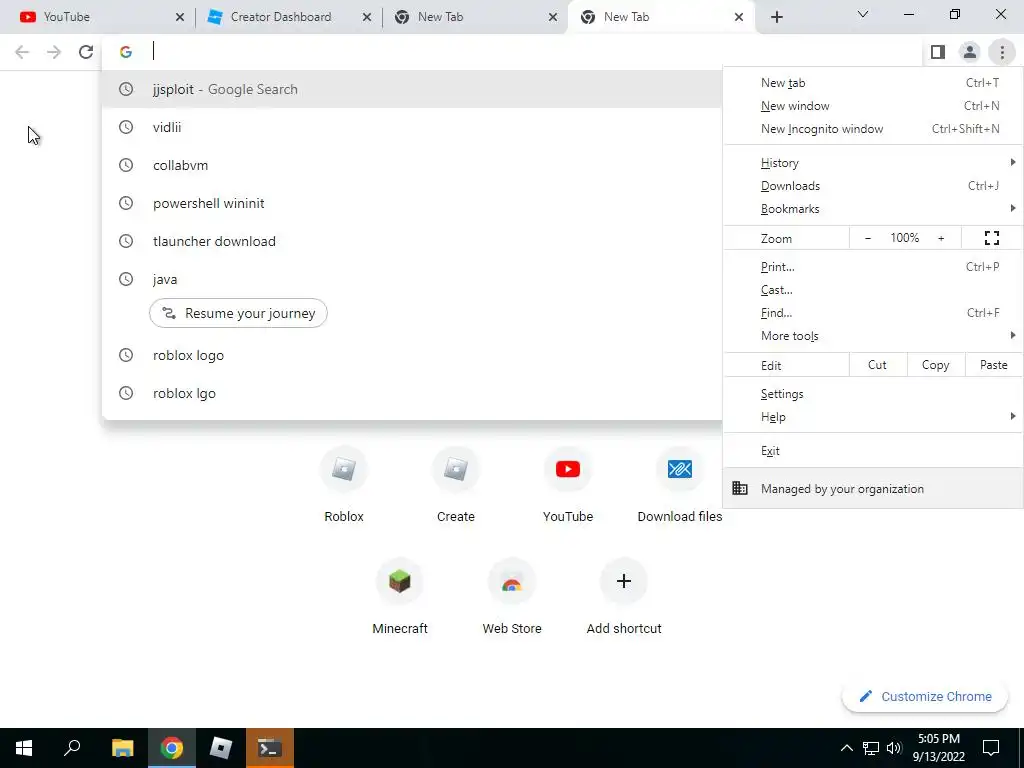Select the tlauncher download suggestion
Viewport: 1024px width, 768px height.
tap(412, 241)
